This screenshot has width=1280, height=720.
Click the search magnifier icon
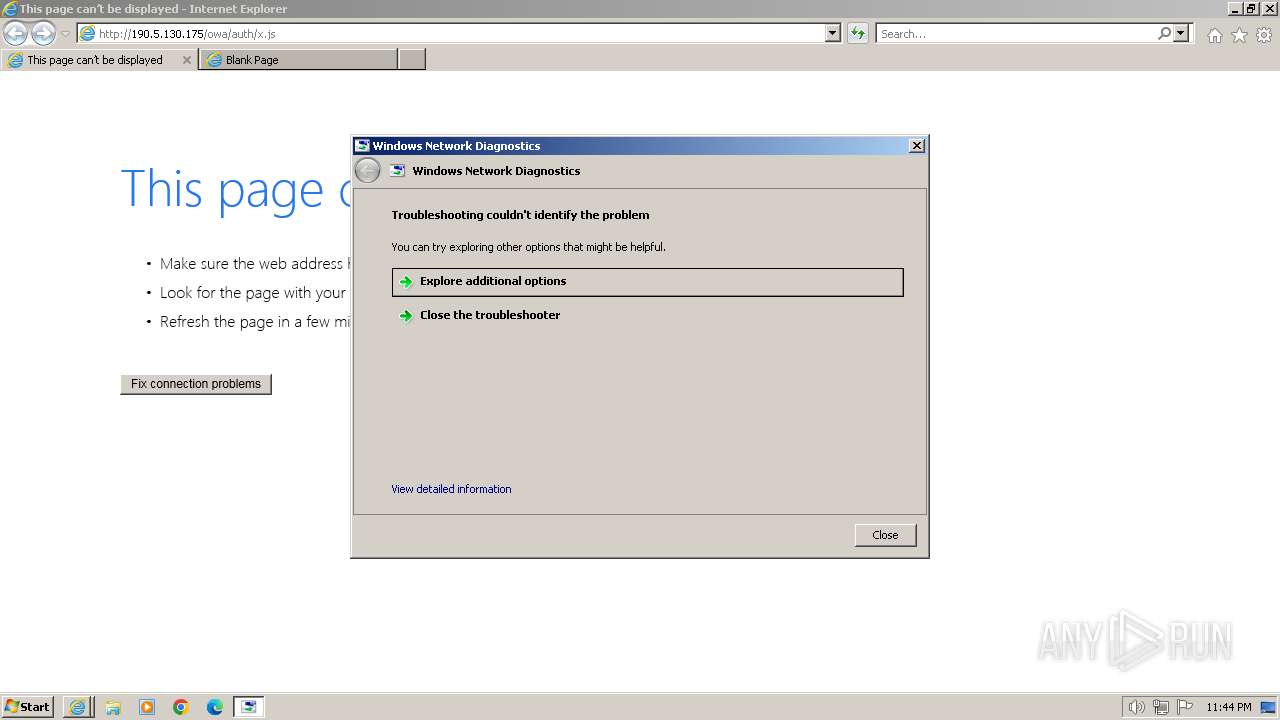(x=1164, y=34)
